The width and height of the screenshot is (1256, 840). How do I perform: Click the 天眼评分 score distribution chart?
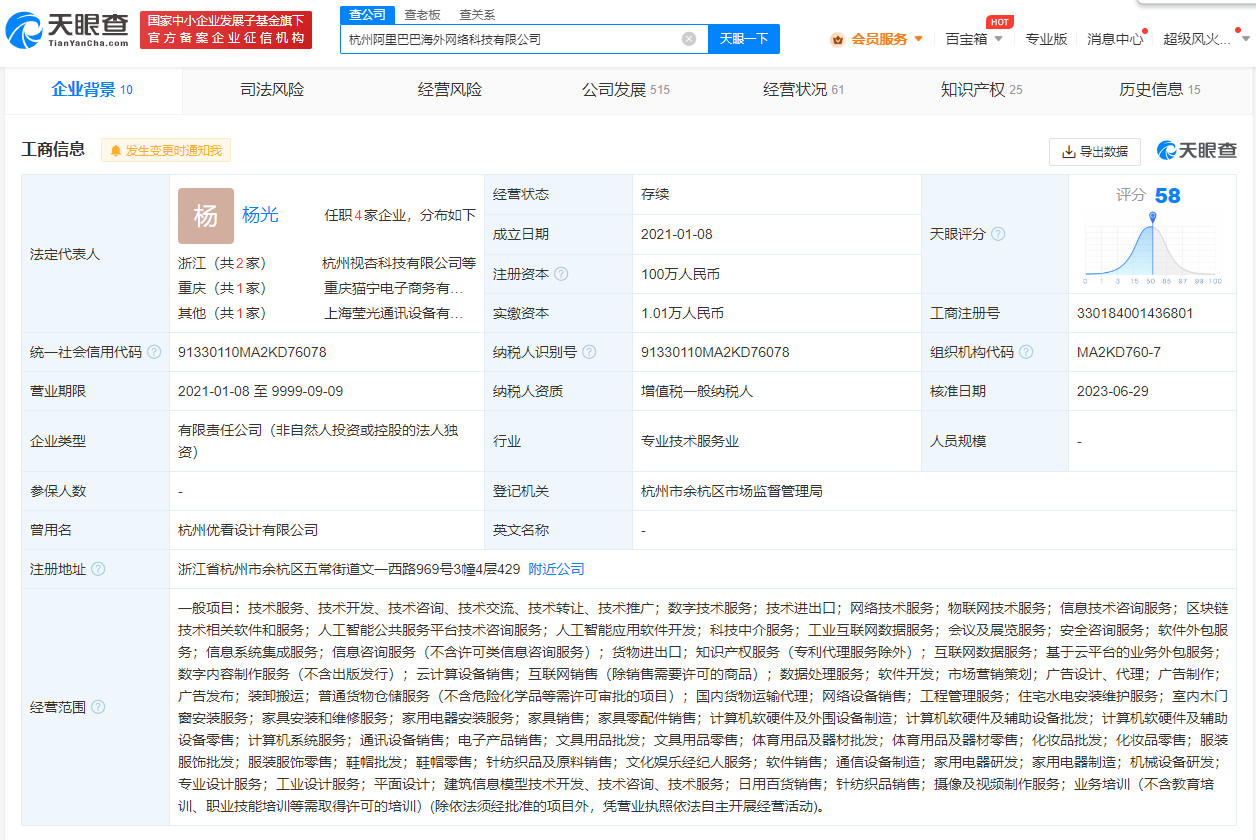point(1153,249)
